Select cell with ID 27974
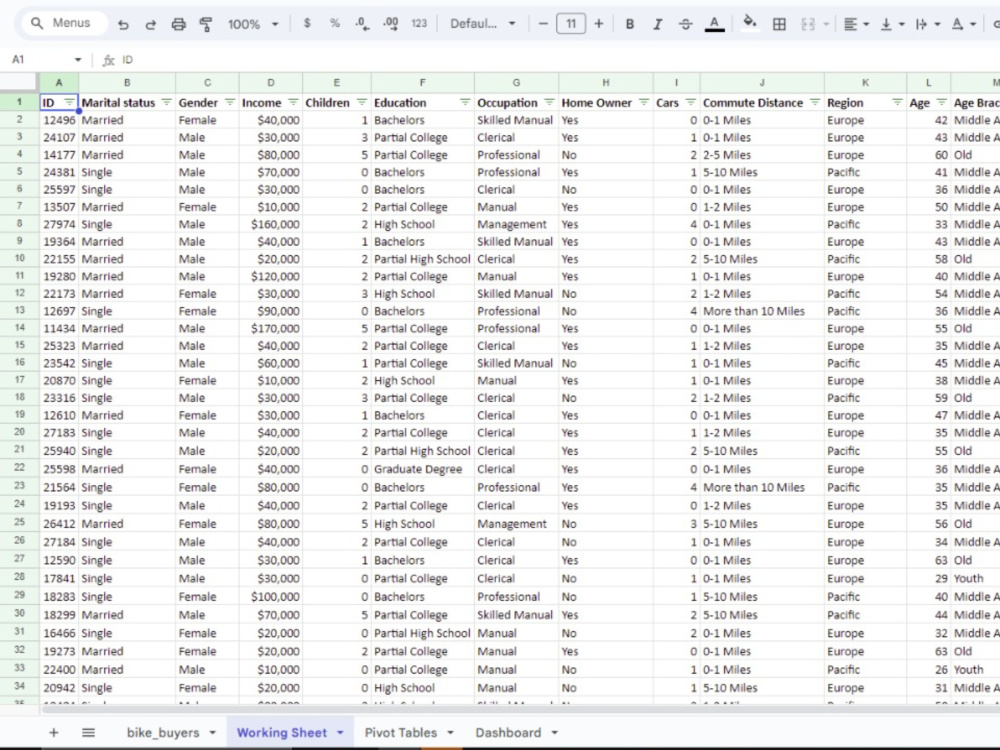The image size is (1000, 750). [59, 224]
